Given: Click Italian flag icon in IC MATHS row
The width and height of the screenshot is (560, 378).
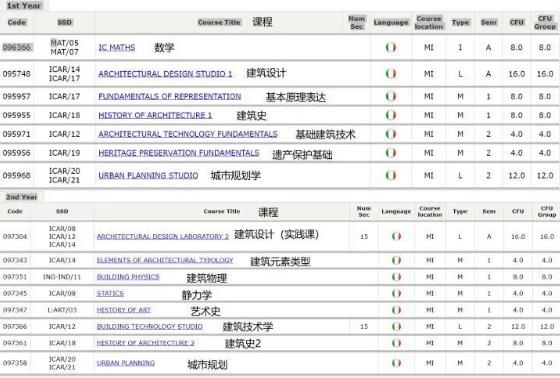Looking at the screenshot, I should 391,48.
